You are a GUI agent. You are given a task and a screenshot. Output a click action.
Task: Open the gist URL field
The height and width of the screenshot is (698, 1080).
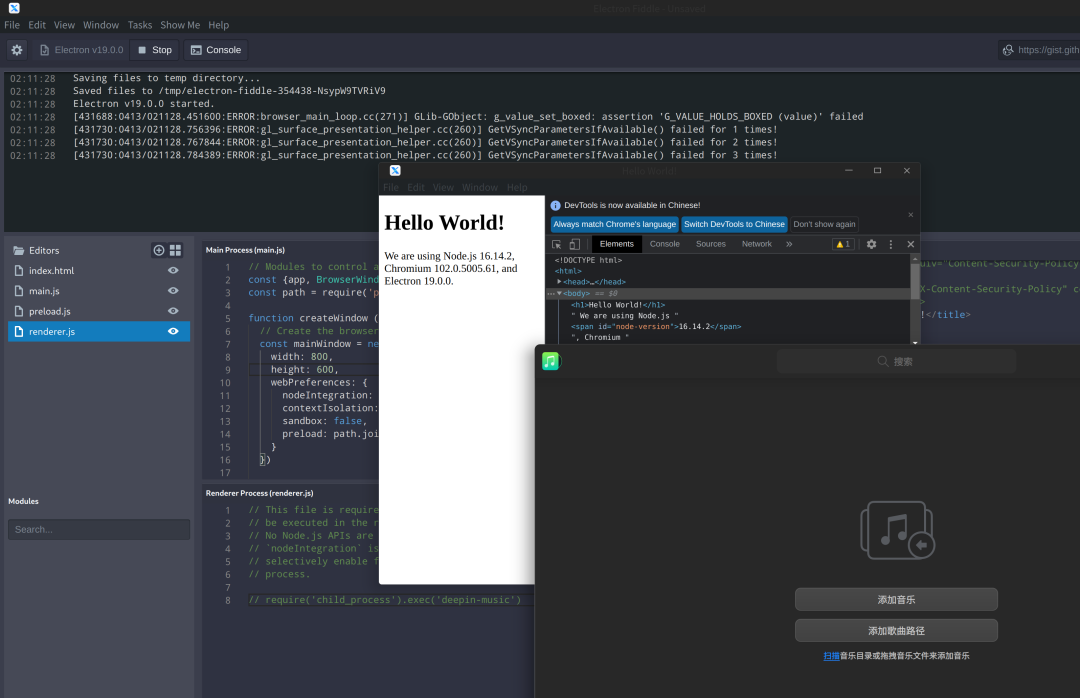tap(1040, 50)
